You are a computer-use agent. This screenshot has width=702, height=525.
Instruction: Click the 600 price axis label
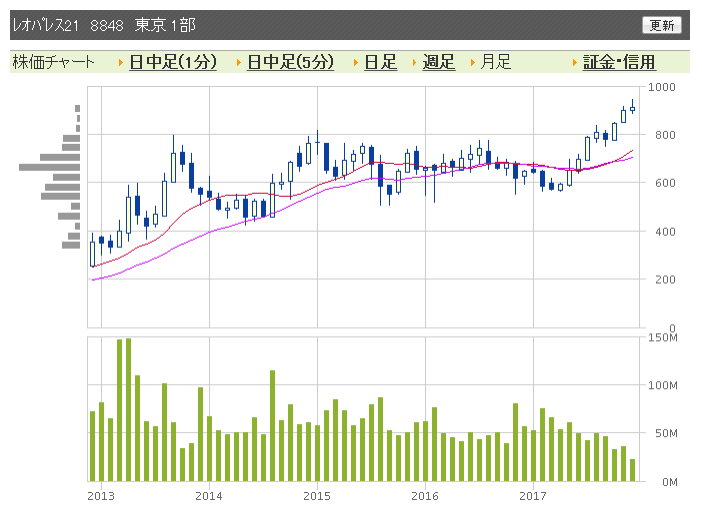point(665,183)
